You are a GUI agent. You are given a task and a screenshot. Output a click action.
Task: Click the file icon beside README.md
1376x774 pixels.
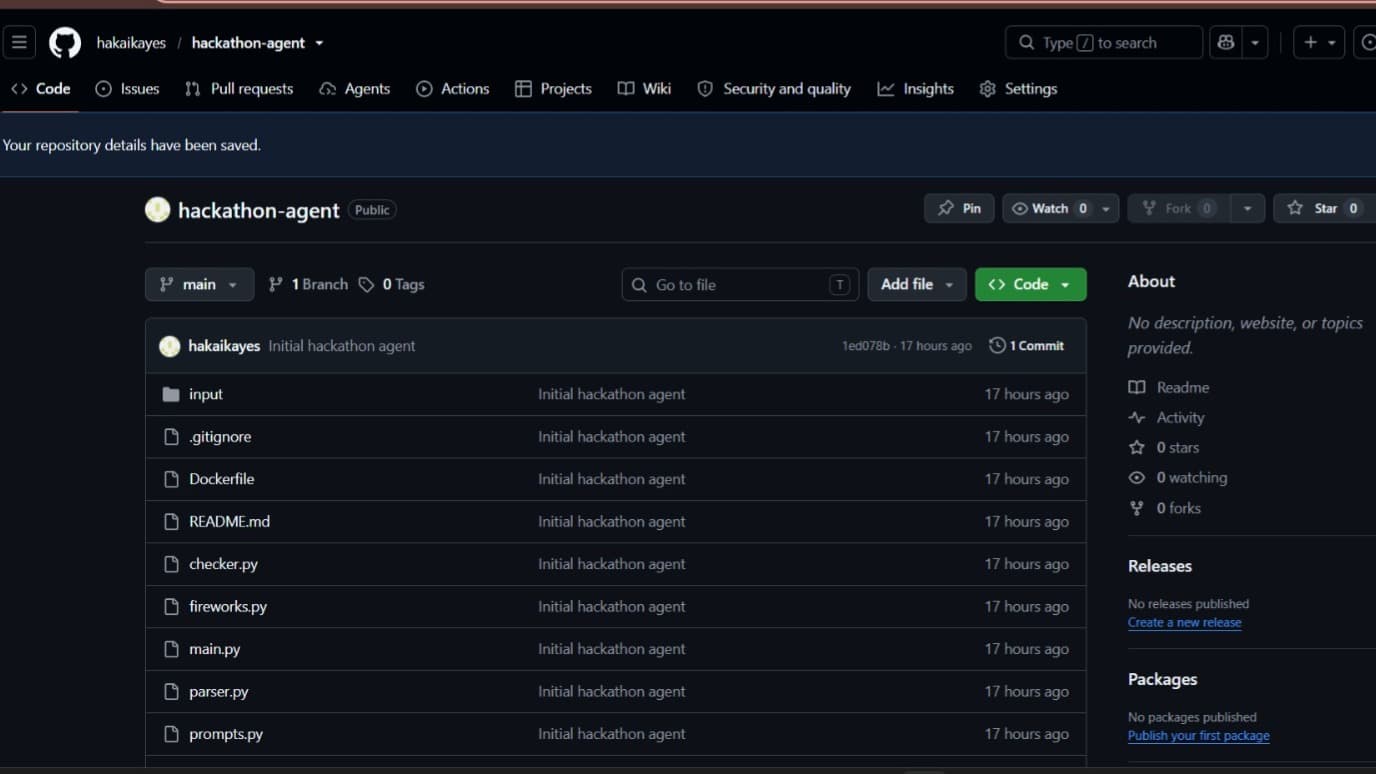pyautogui.click(x=170, y=522)
